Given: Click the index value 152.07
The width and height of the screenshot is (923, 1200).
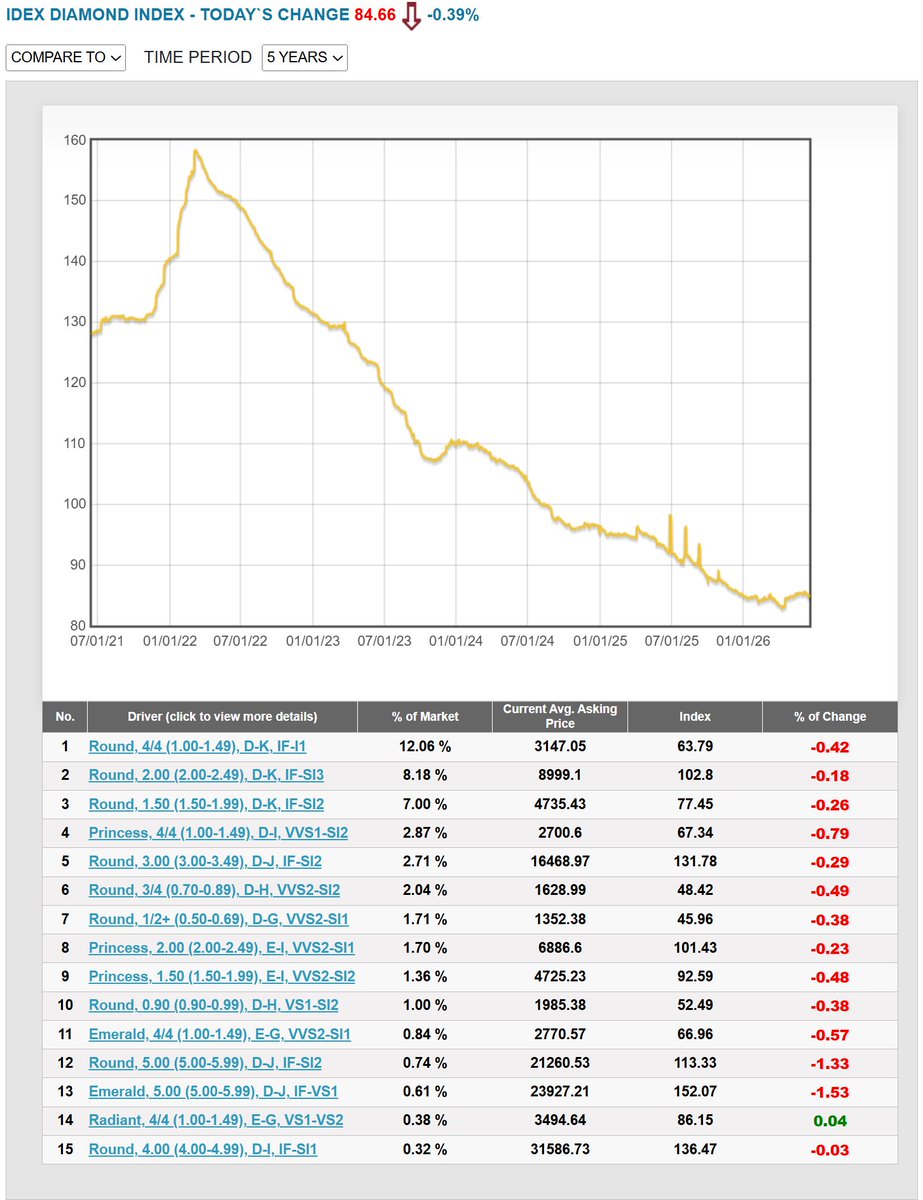Looking at the screenshot, I should pyautogui.click(x=695, y=1091).
